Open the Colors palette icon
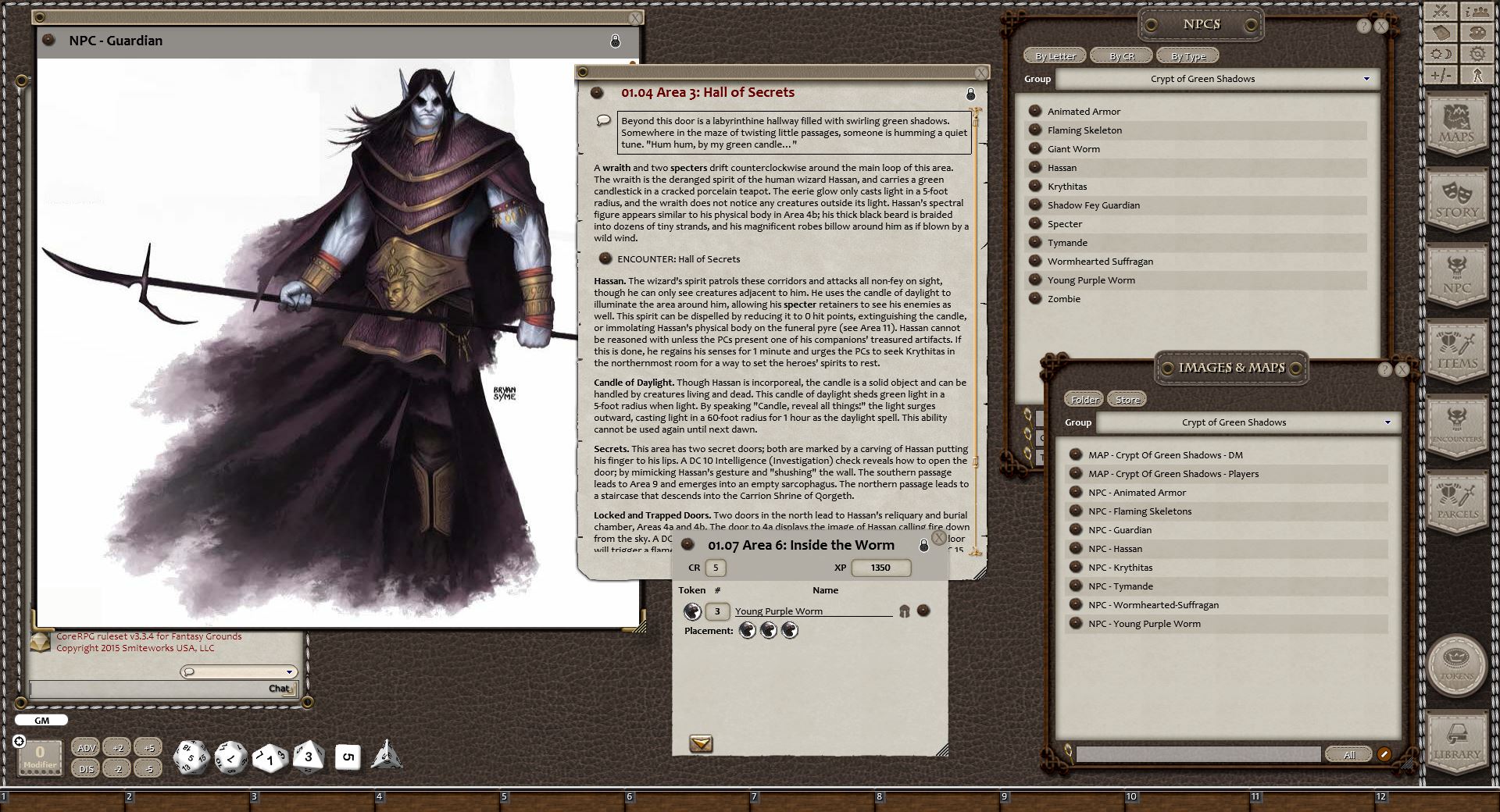This screenshot has height=812, width=1500. coord(1477,33)
